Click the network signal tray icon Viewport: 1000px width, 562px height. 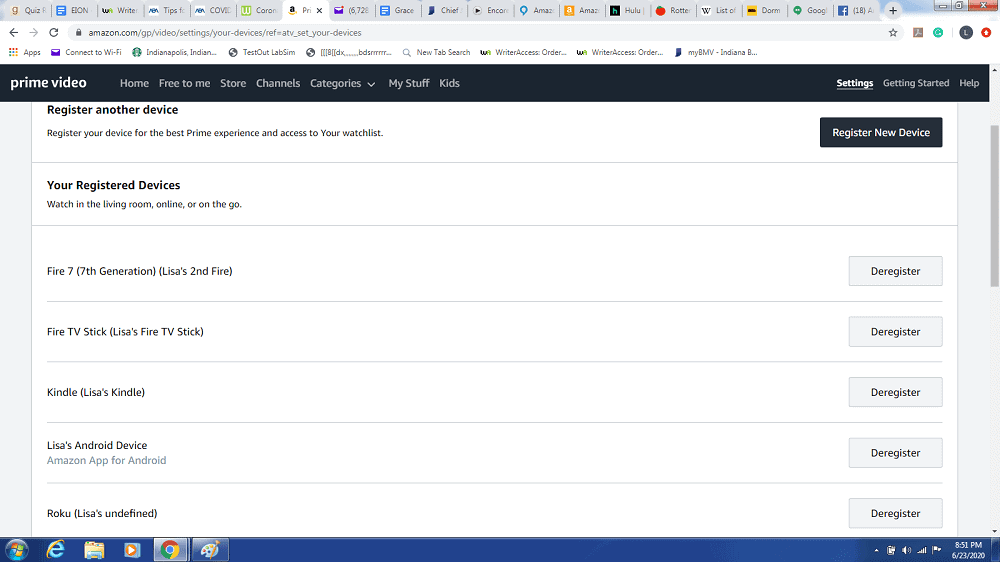(922, 550)
